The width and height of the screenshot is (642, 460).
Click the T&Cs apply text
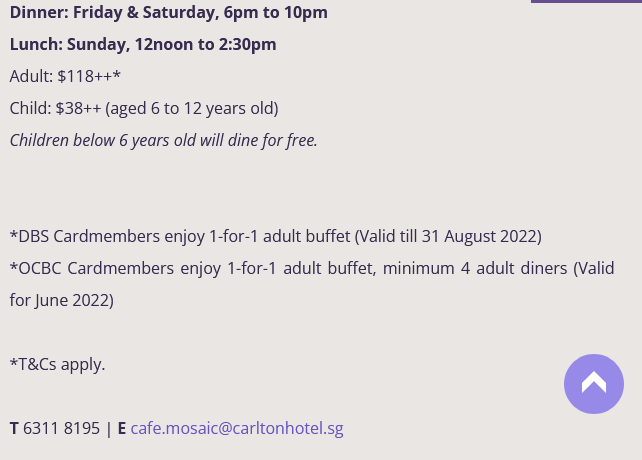click(x=57, y=364)
